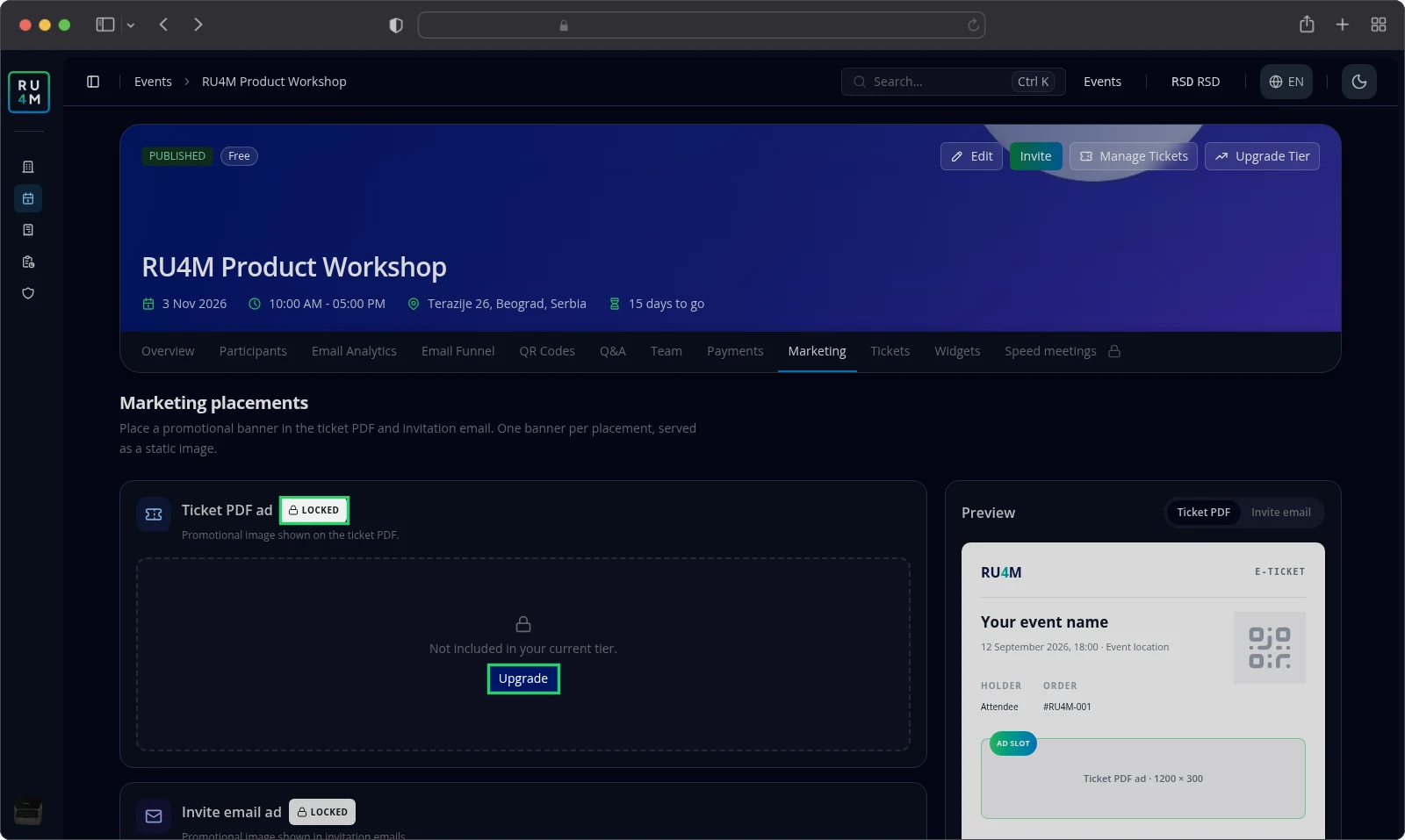This screenshot has height=840, width=1405.
Task: Open the EN language selector
Action: pos(1286,82)
